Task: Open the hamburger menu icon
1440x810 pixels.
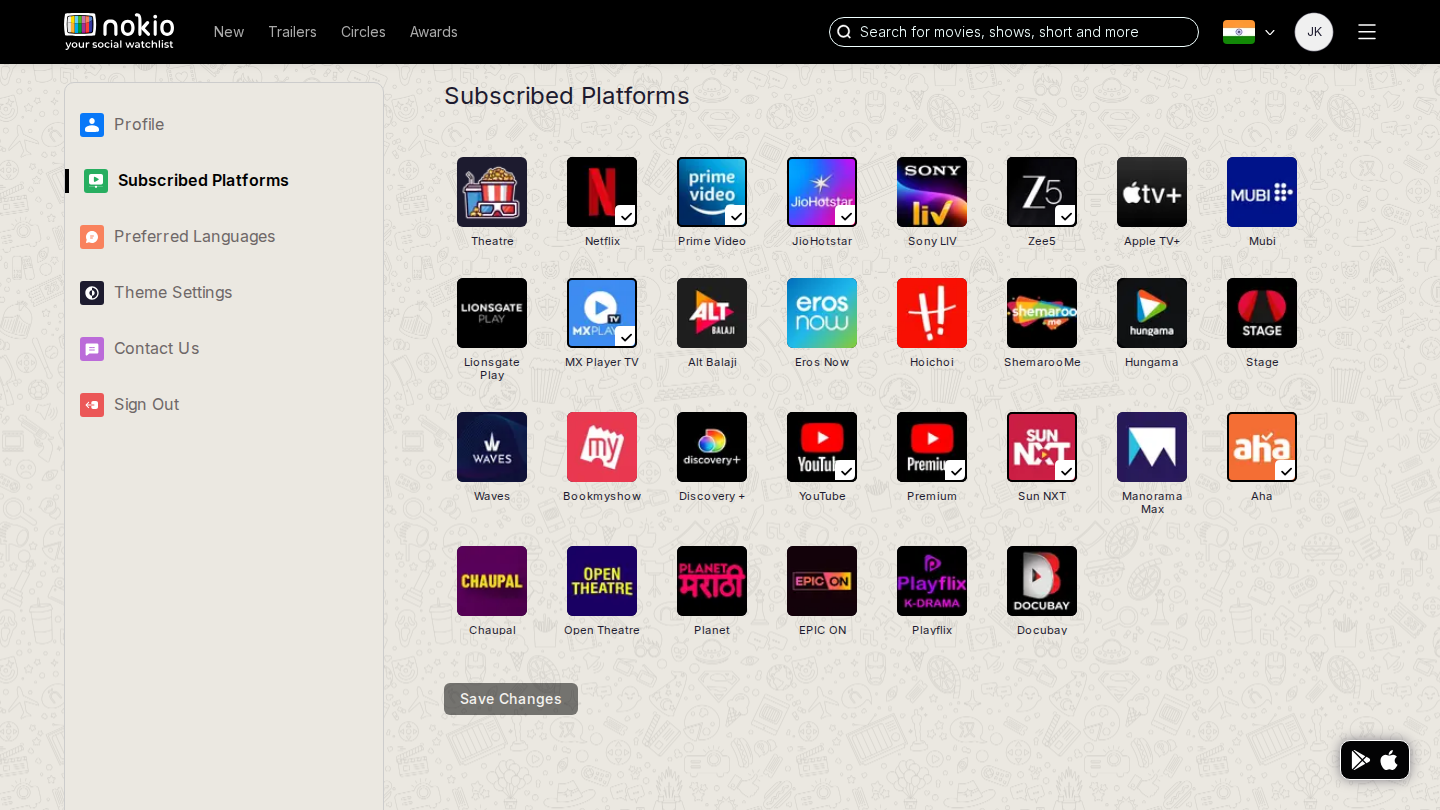Action: click(1367, 32)
